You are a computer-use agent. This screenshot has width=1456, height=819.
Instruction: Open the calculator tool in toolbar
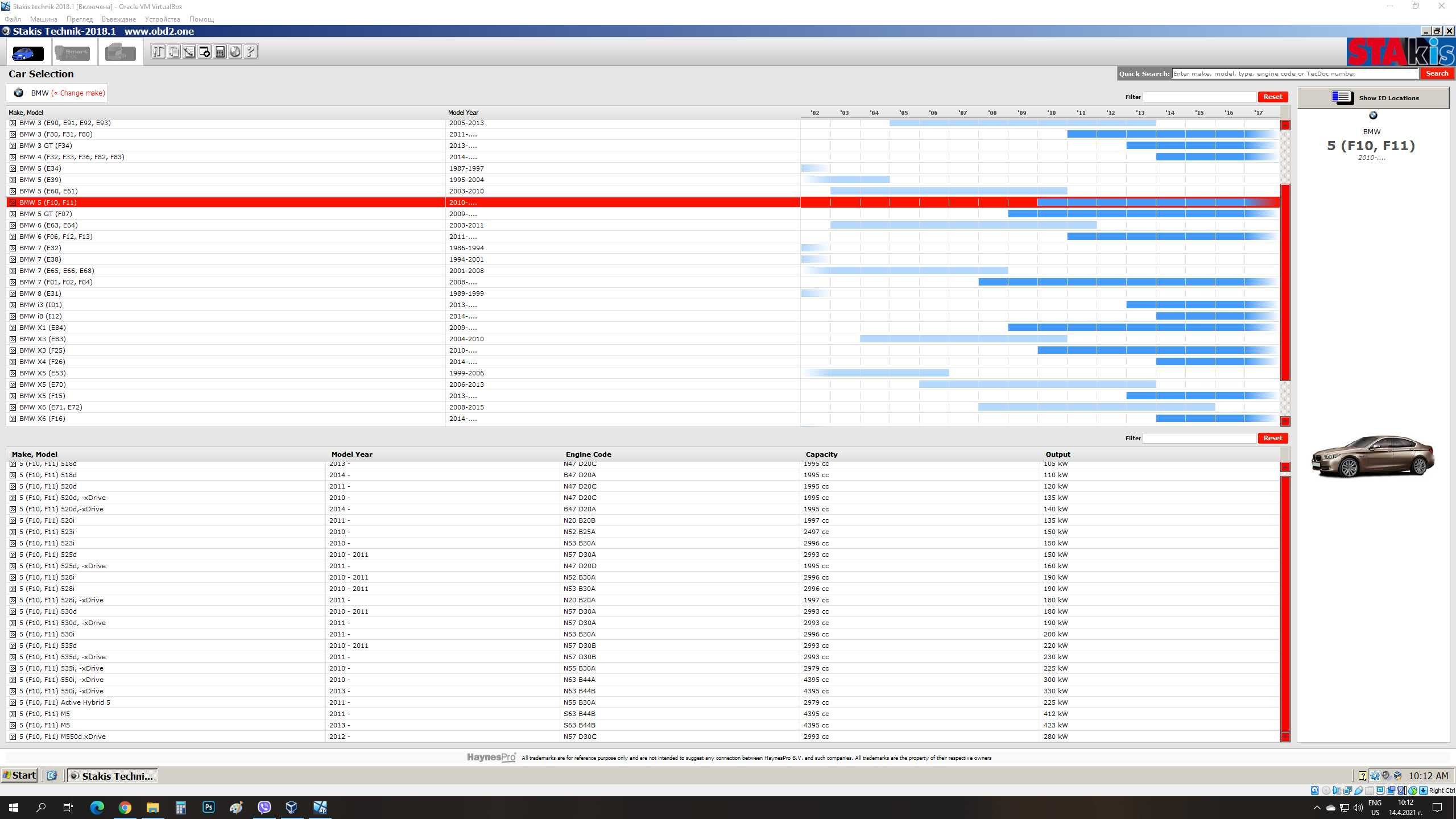click(220, 52)
